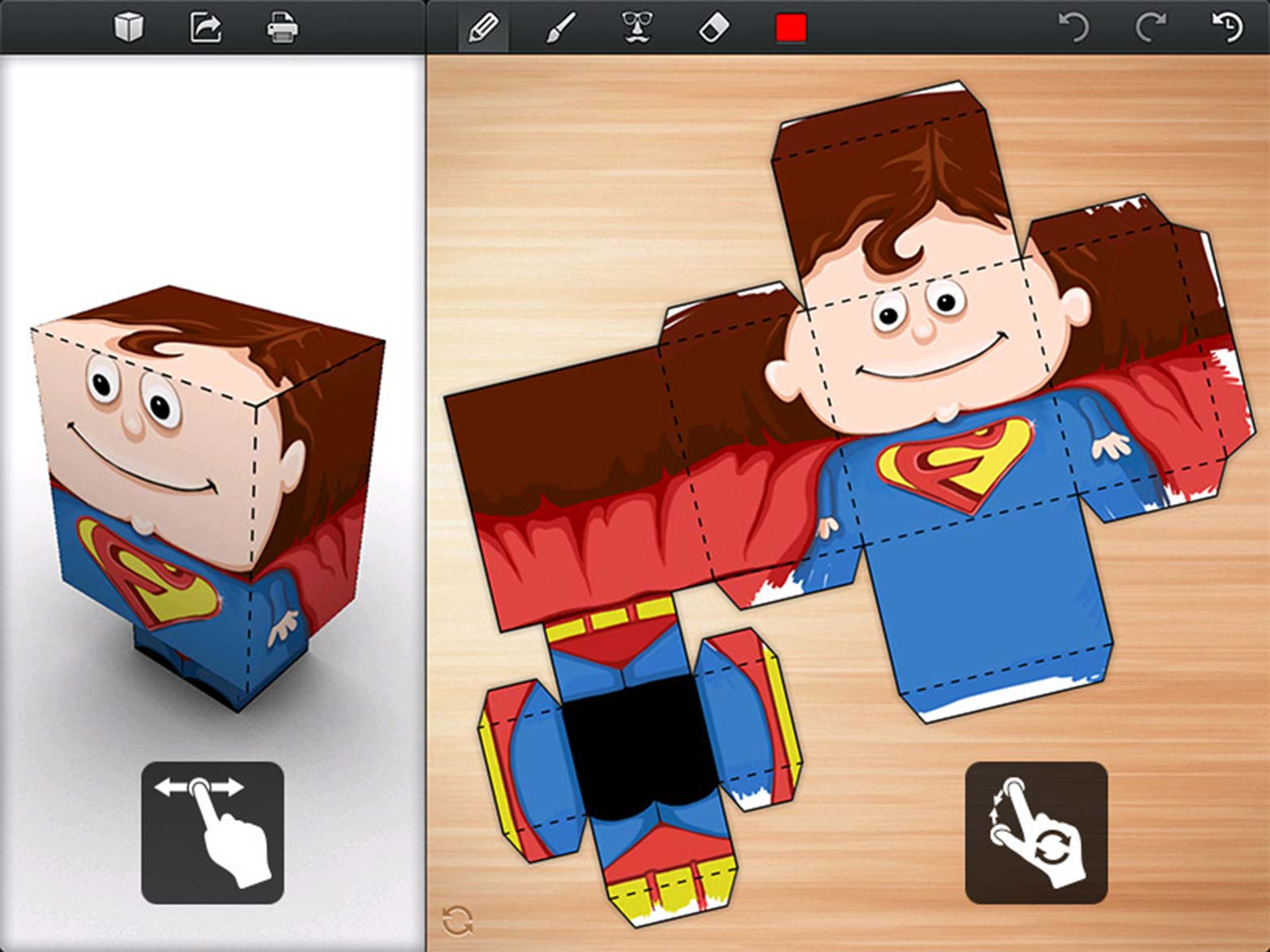
Task: Click the reset view arrows icon
Action: pyautogui.click(x=457, y=920)
